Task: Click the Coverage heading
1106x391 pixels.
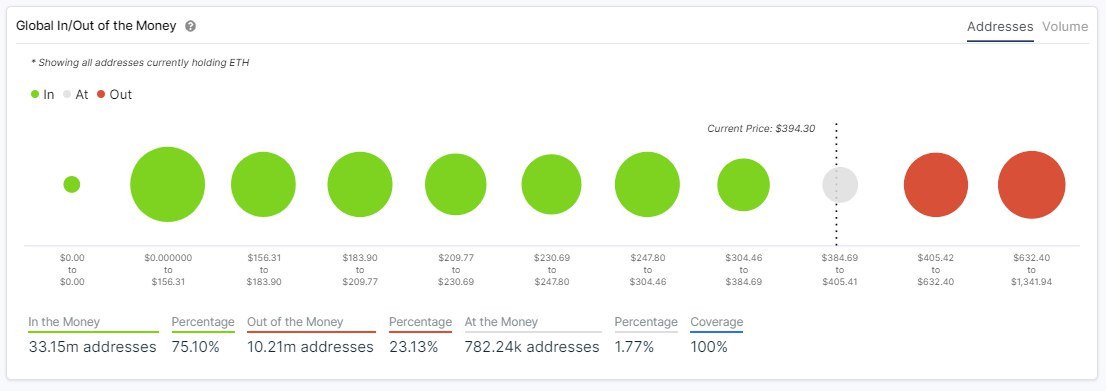Action: (717, 322)
